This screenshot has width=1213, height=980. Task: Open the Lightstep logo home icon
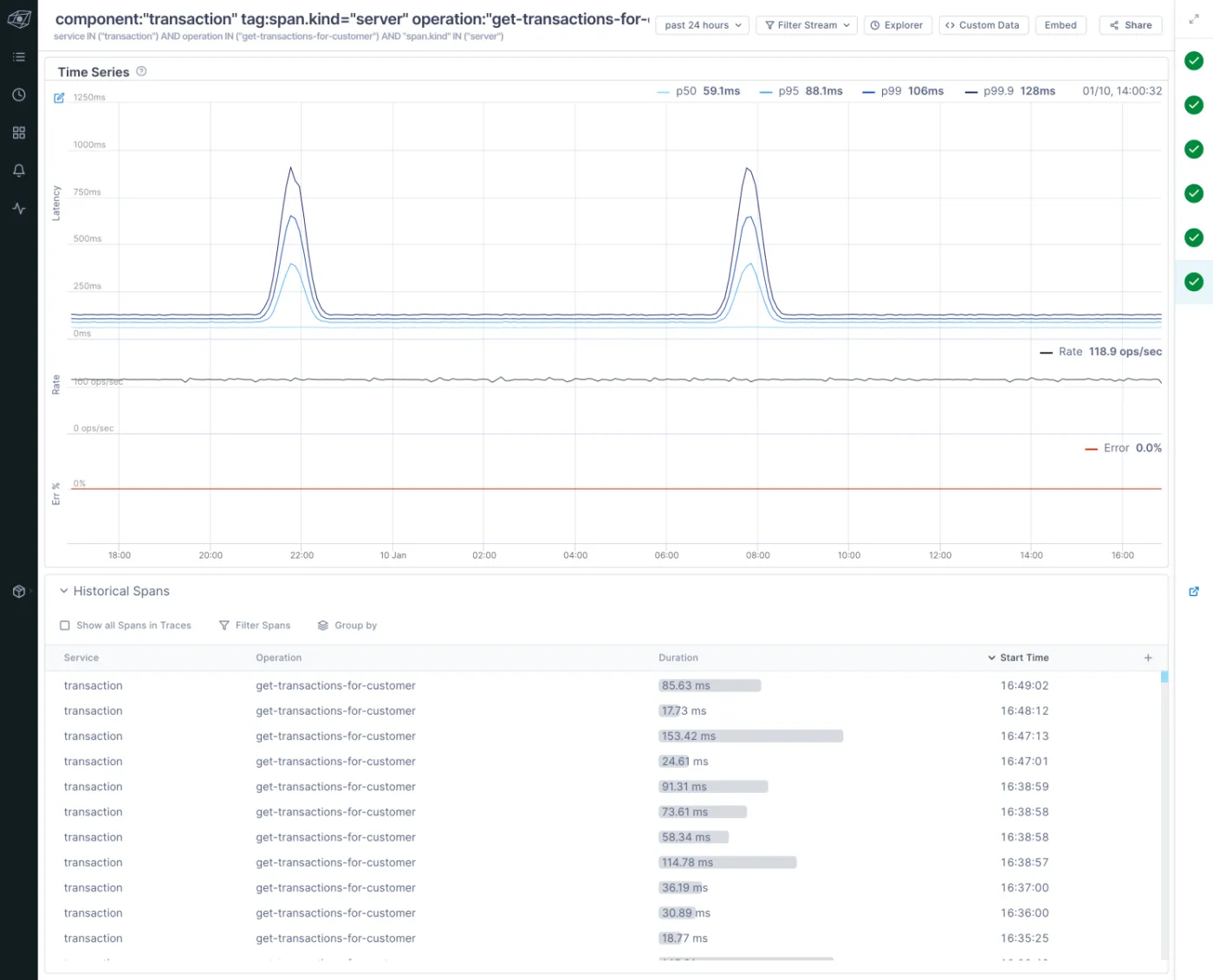pyautogui.click(x=19, y=19)
